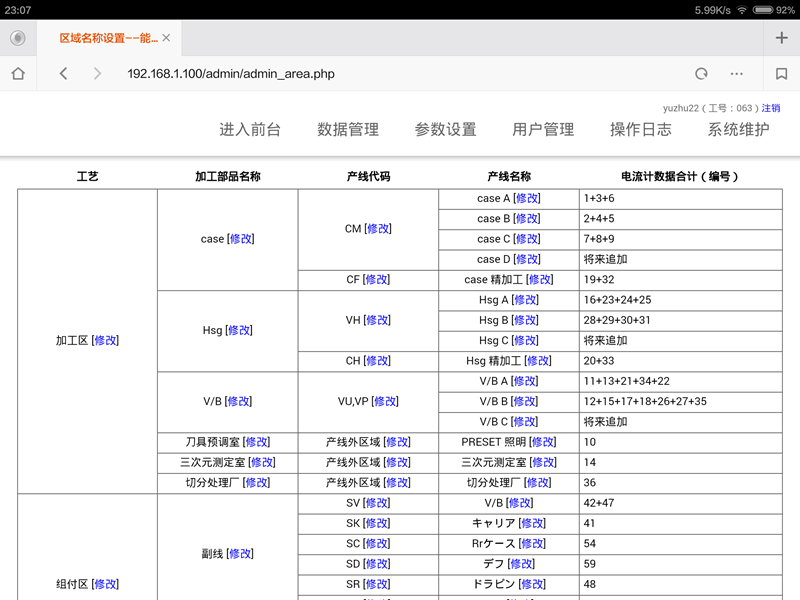Image resolution: width=800 pixels, height=600 pixels.
Task: Open the browser three-dot menu
Action: pos(737,73)
